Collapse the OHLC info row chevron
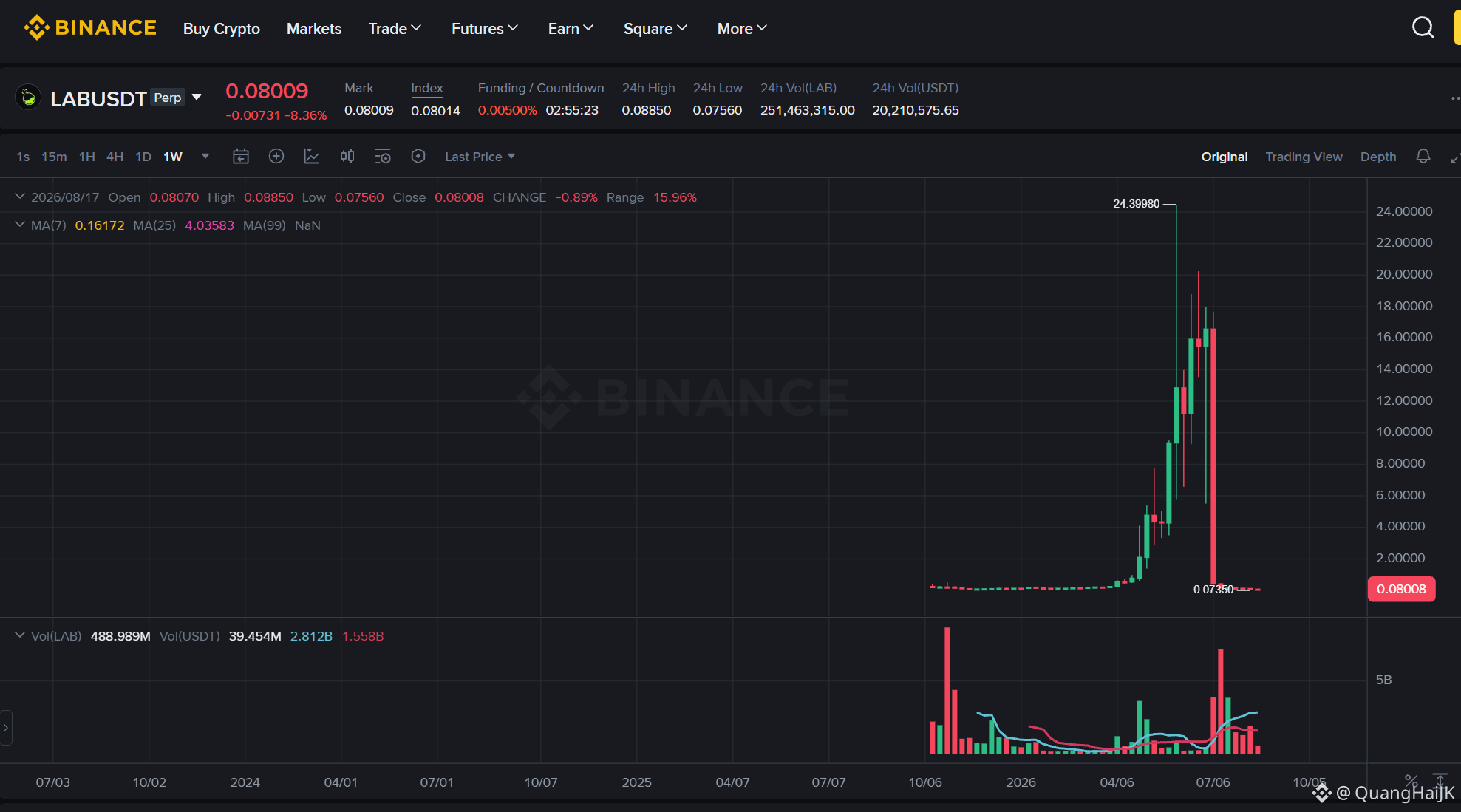Screen dimensions: 1461x812 [20, 197]
